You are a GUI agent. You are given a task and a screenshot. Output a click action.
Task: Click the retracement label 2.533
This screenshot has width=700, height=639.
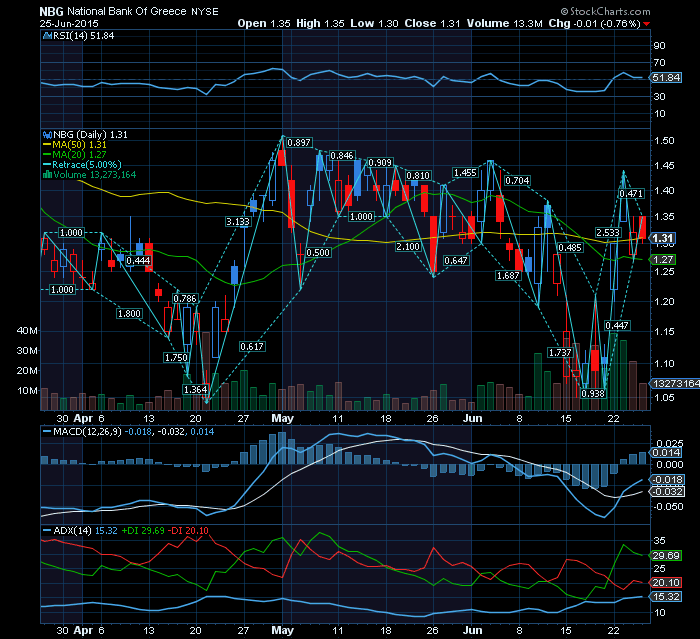(608, 233)
